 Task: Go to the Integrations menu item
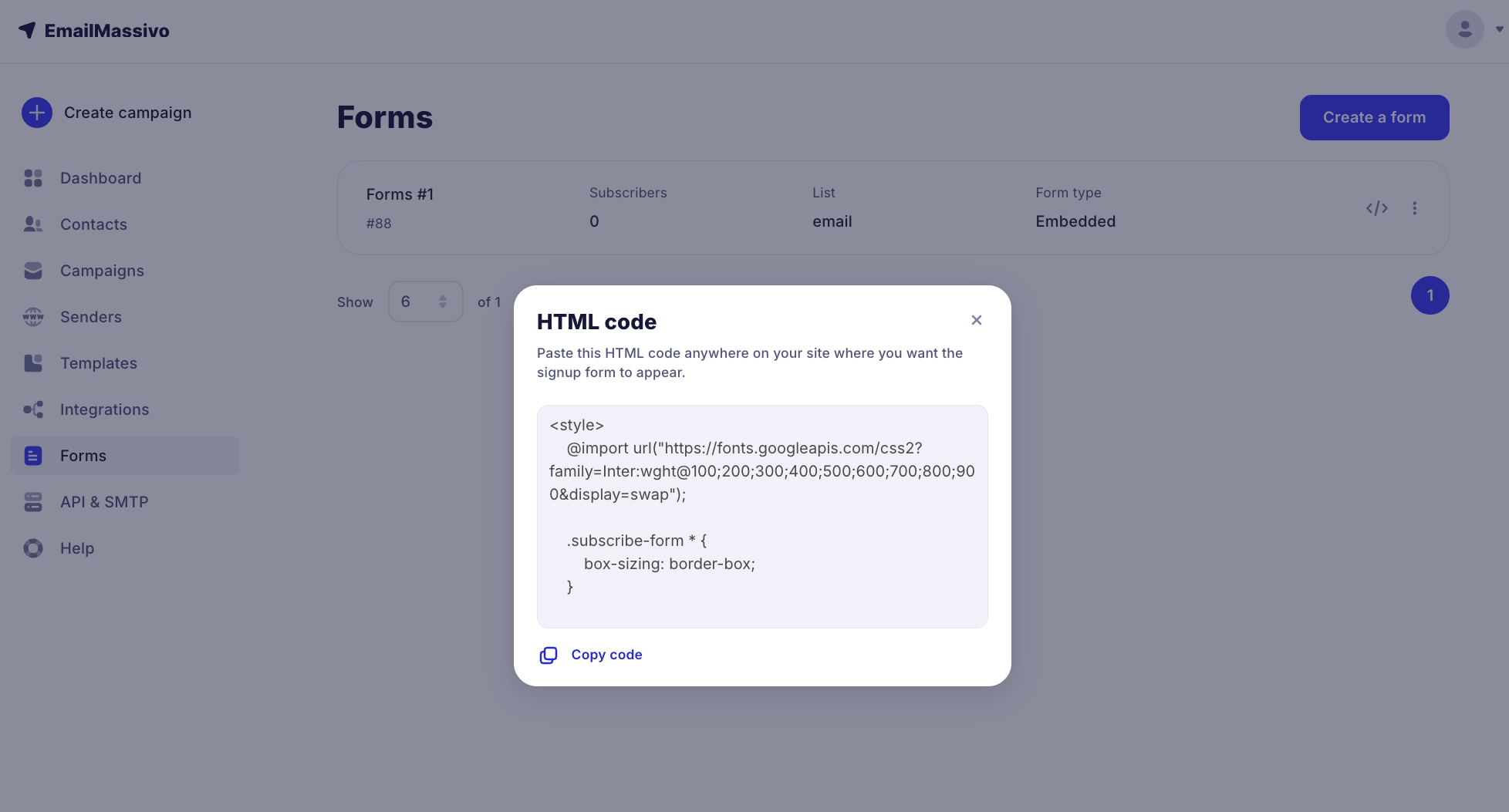pyautogui.click(x=104, y=409)
